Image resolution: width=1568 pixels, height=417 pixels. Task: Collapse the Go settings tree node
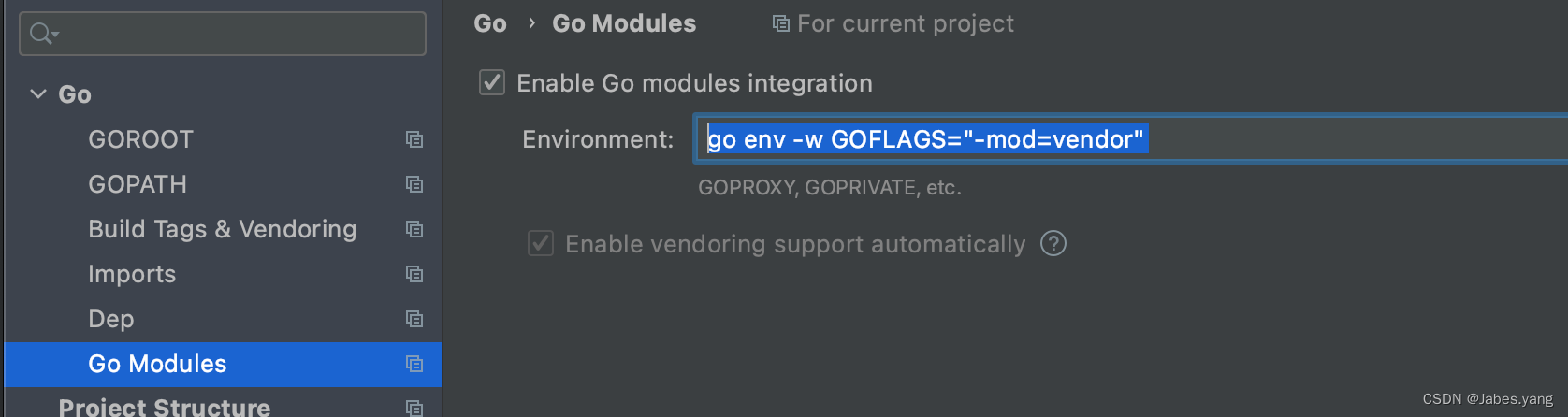point(38,94)
